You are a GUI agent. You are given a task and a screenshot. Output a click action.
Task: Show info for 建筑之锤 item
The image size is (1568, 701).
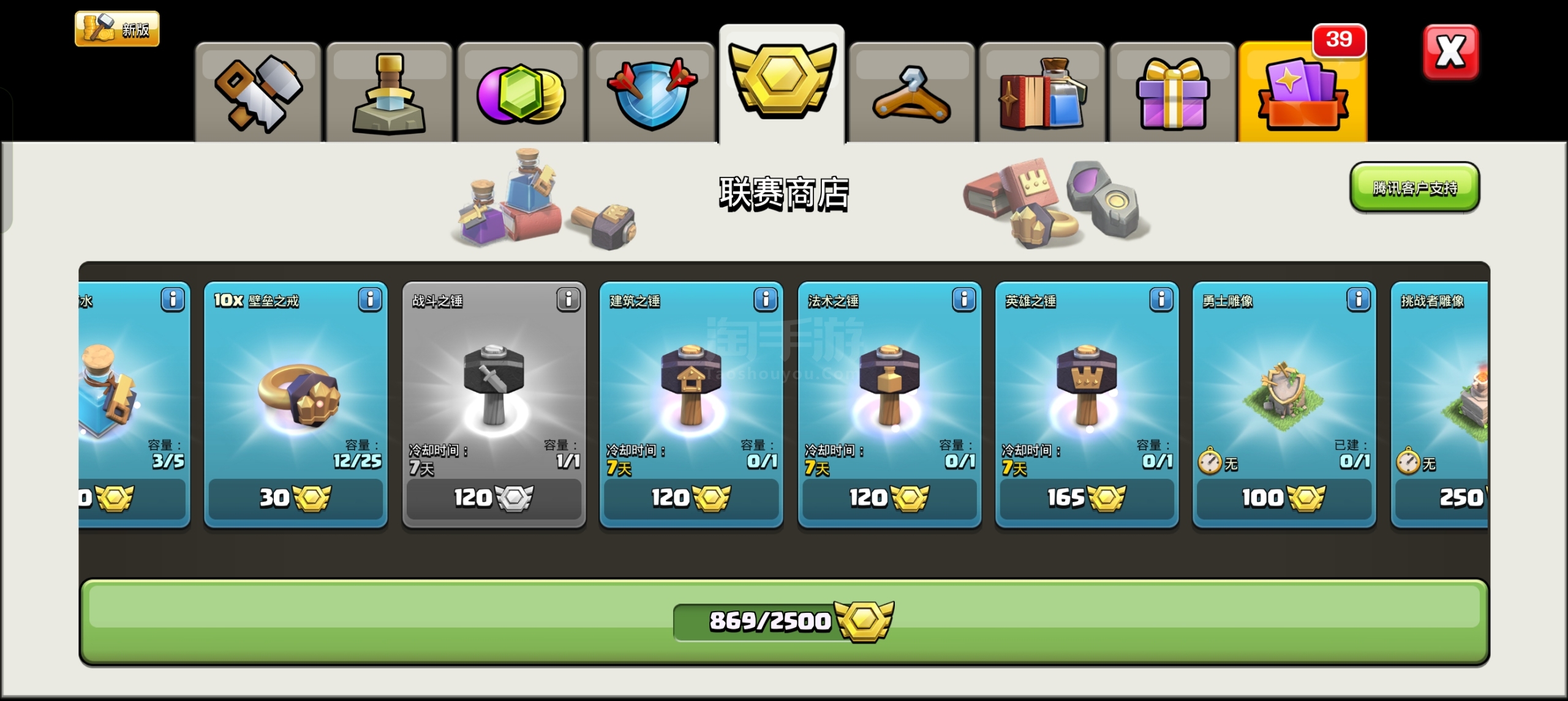click(766, 299)
